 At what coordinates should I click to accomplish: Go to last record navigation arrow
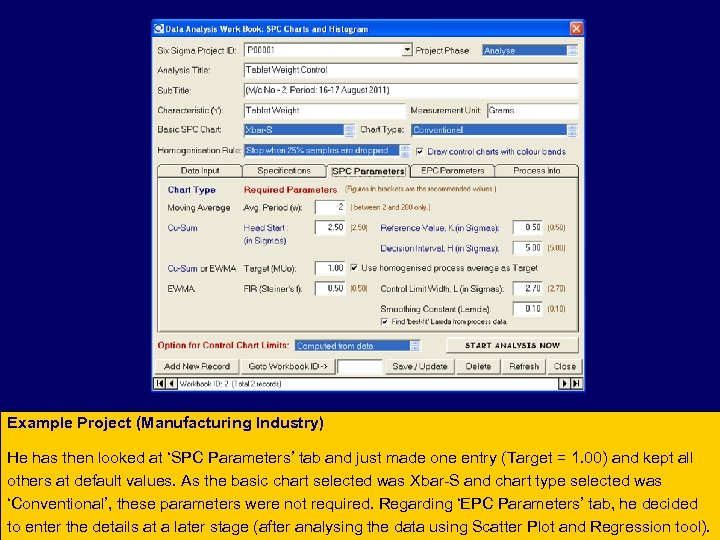pyautogui.click(x=576, y=383)
